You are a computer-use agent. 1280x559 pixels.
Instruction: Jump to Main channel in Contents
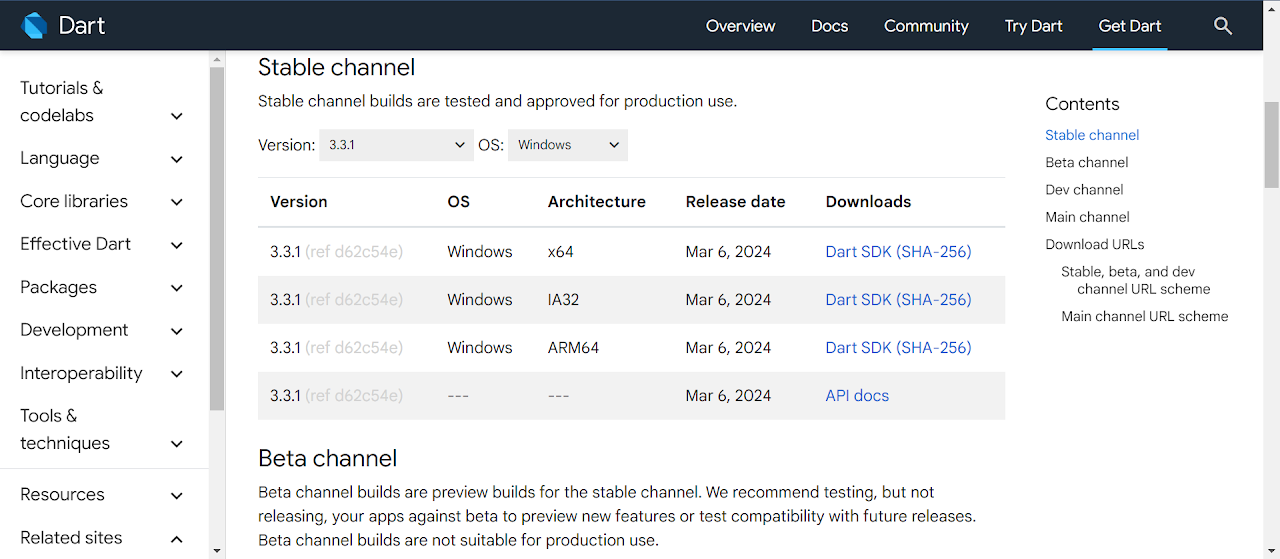pos(1087,216)
